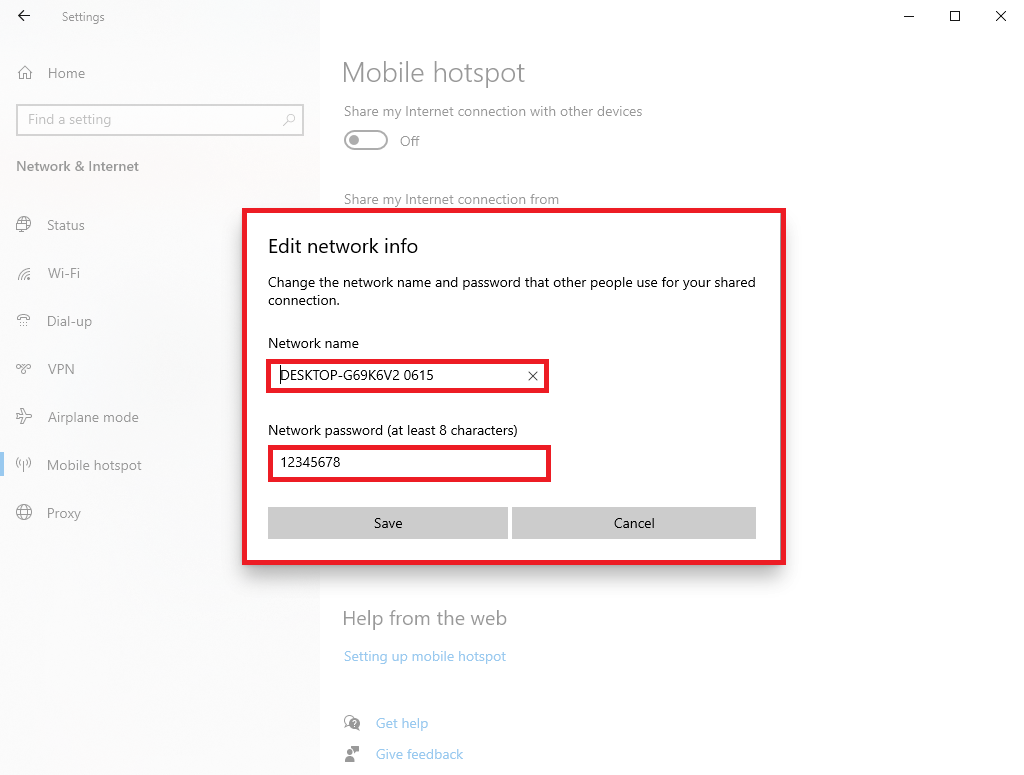Open the Mobile hotspot settings page
The image size is (1024, 775).
pos(94,465)
